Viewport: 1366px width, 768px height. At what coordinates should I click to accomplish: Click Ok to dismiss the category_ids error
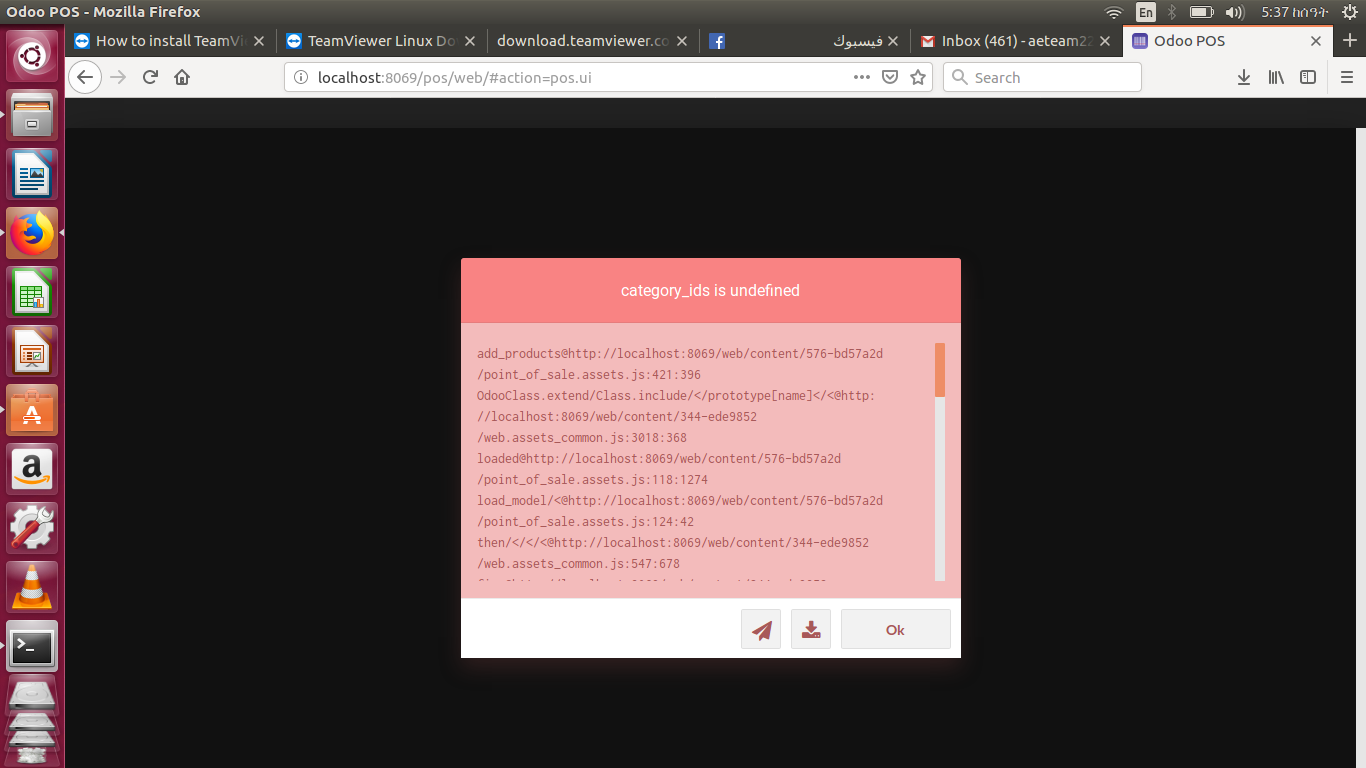point(895,629)
